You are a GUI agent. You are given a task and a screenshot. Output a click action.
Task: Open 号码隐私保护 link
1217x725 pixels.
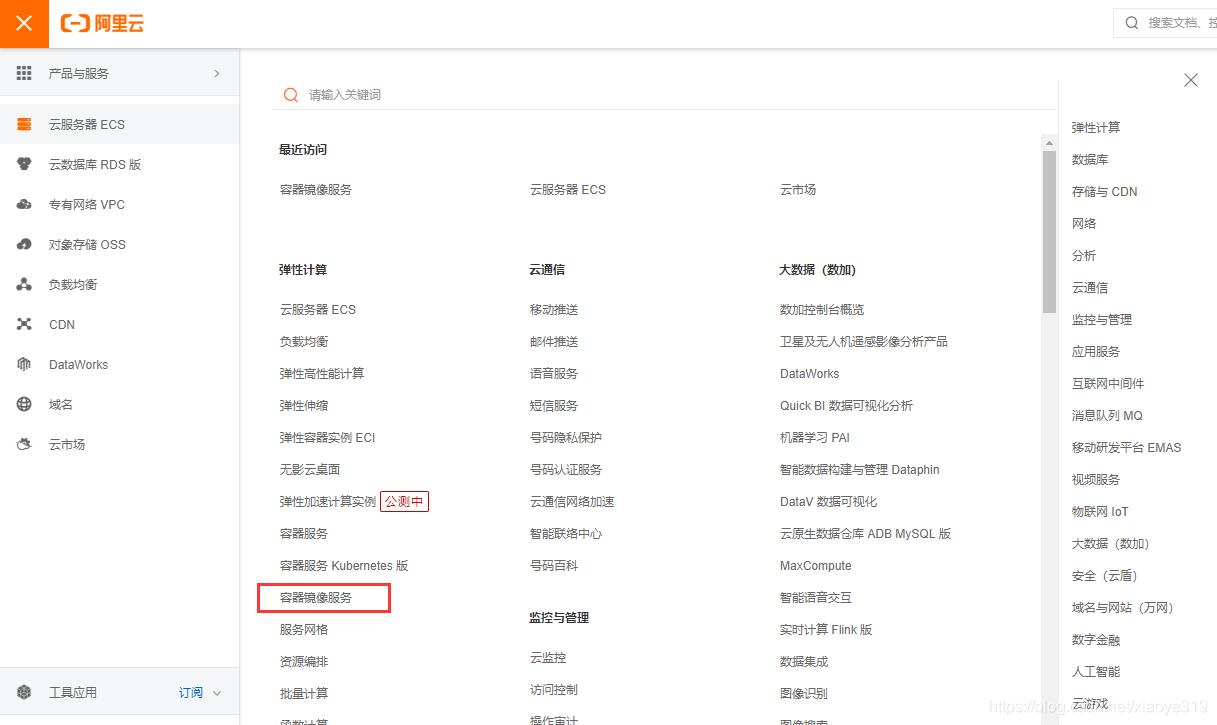point(566,437)
